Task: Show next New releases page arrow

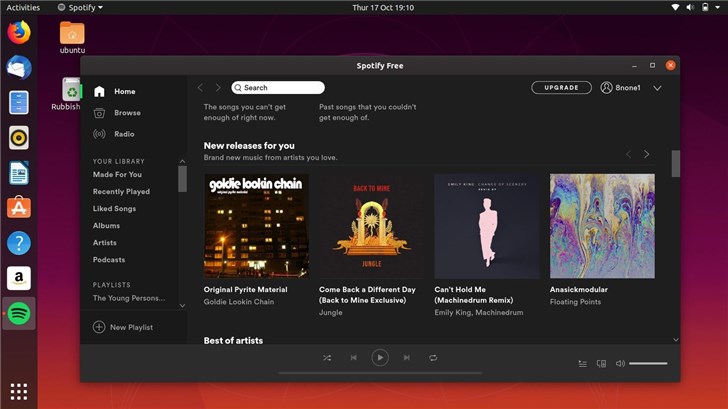Action: point(646,154)
